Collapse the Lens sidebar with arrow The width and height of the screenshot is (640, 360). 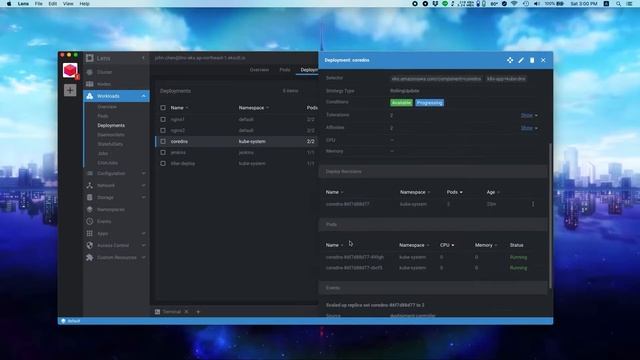[143, 58]
